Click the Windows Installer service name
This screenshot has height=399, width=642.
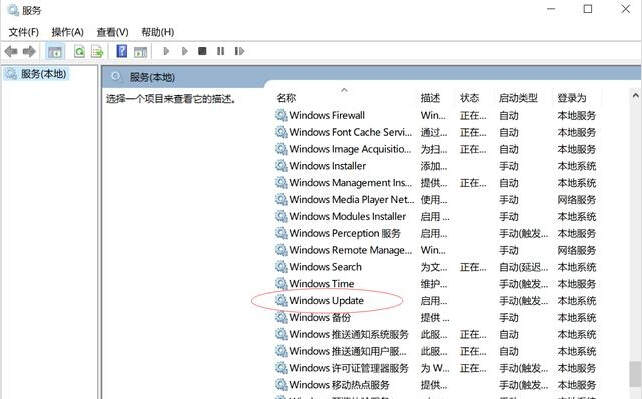point(328,166)
